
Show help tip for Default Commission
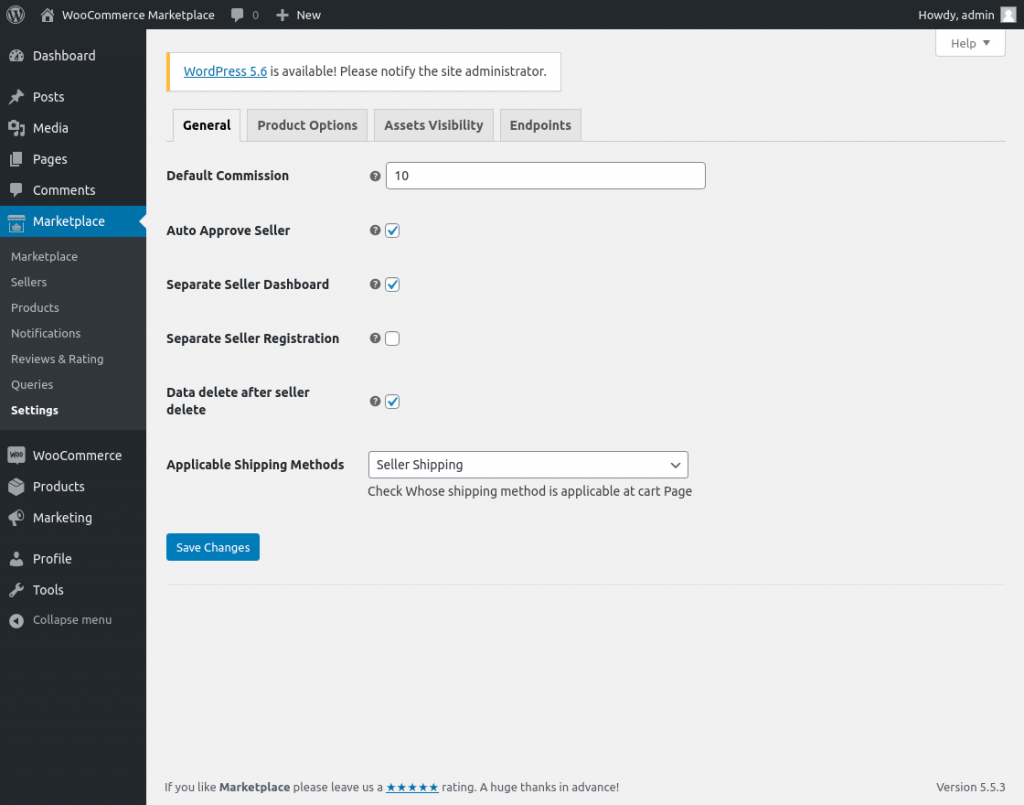(x=375, y=176)
